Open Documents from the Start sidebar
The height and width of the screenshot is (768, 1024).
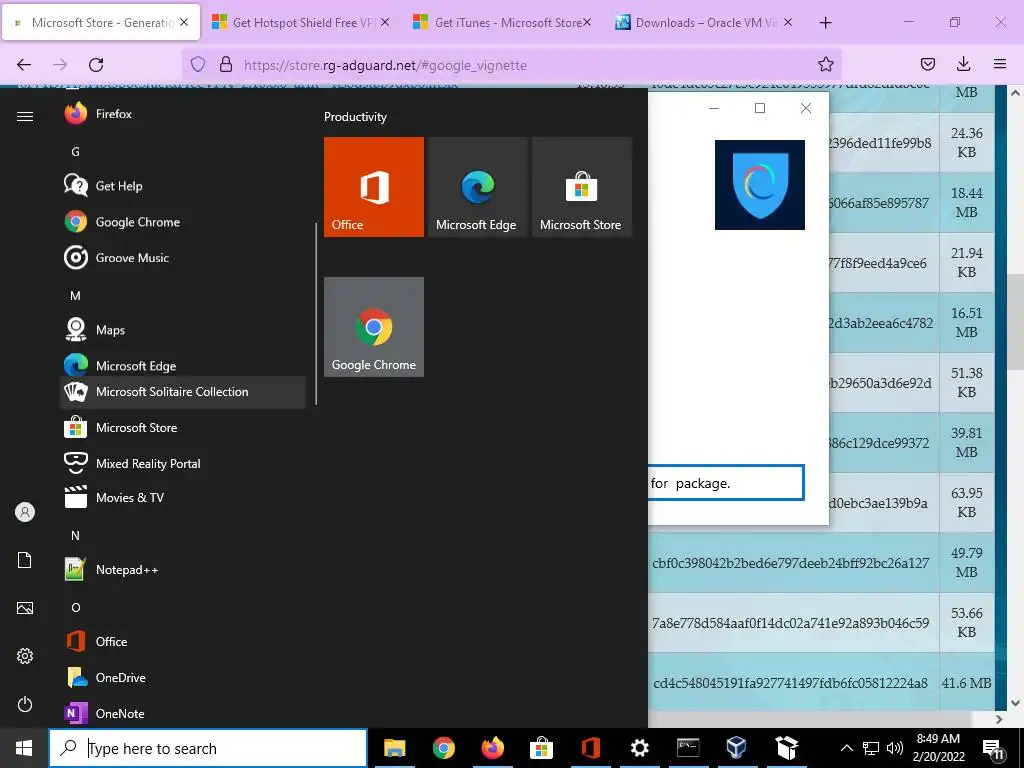(25, 560)
